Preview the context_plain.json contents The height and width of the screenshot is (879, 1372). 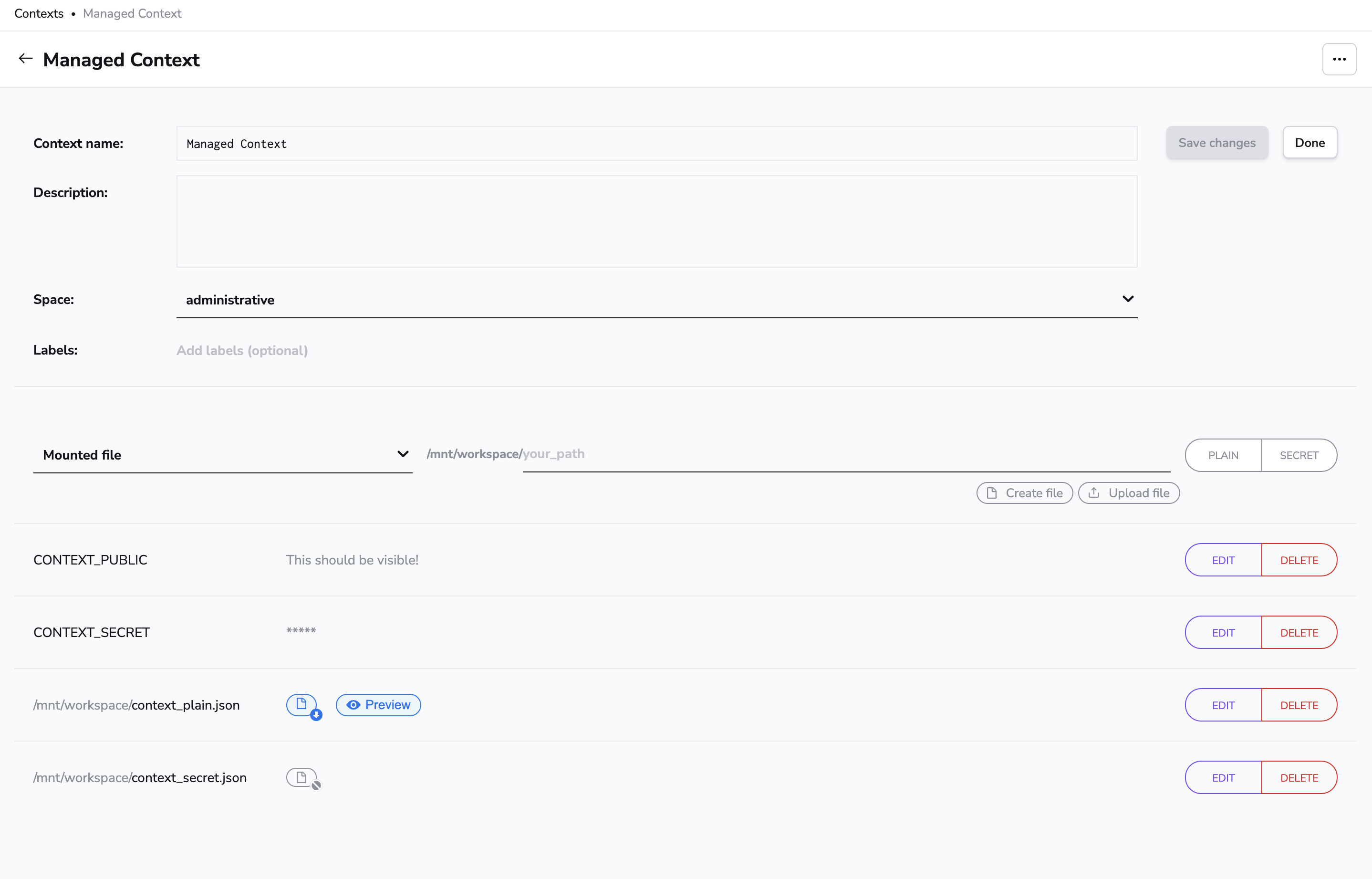coord(378,704)
